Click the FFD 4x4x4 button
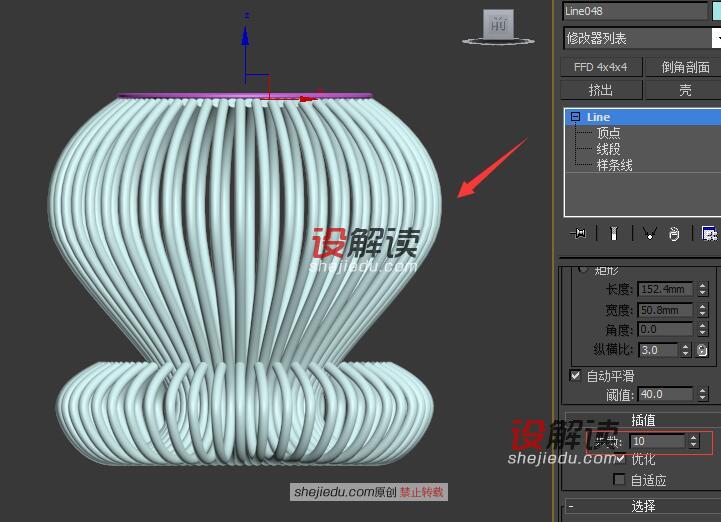721x522 pixels. [x=601, y=67]
